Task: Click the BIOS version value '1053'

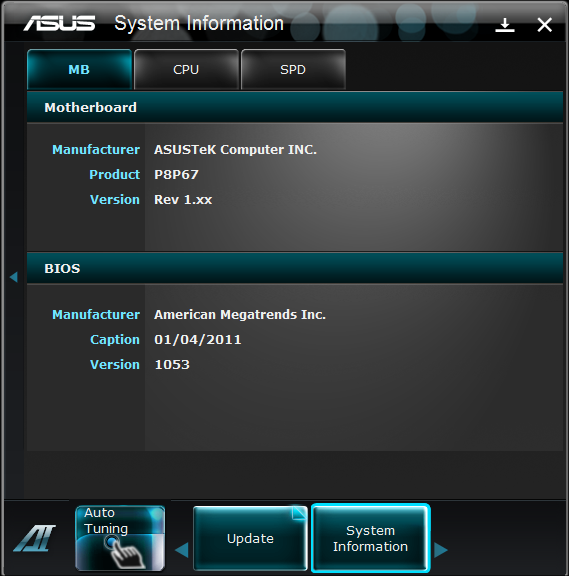Action: coord(172,364)
